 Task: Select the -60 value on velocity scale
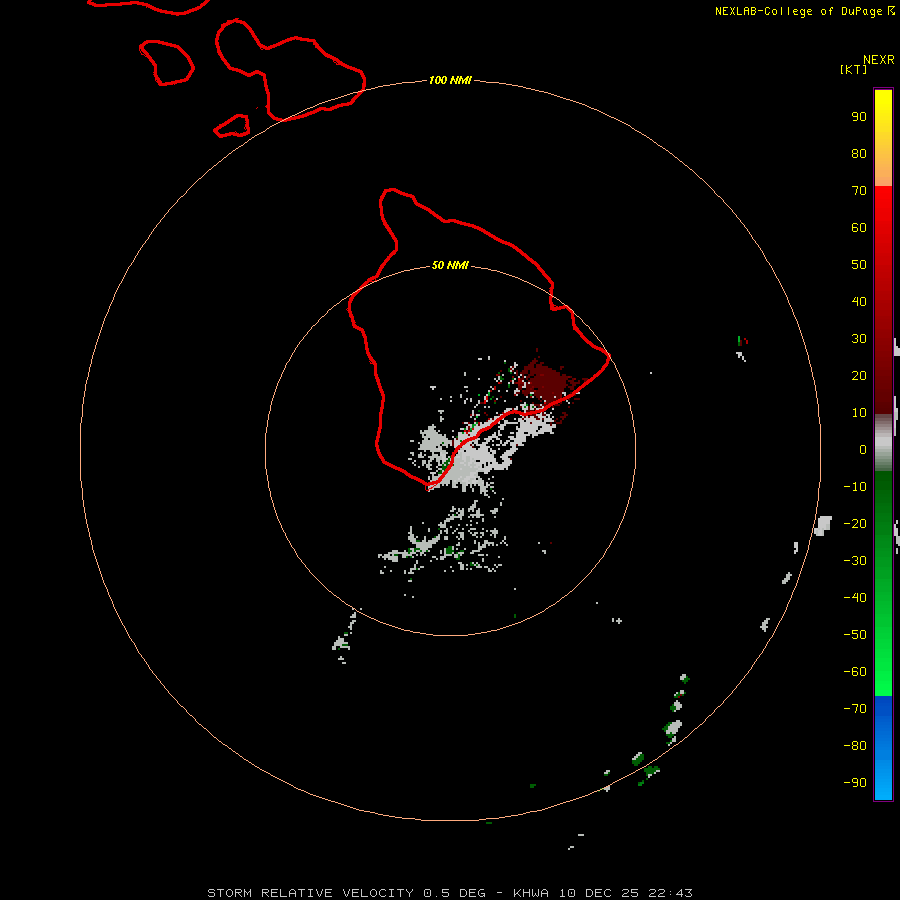click(x=855, y=672)
